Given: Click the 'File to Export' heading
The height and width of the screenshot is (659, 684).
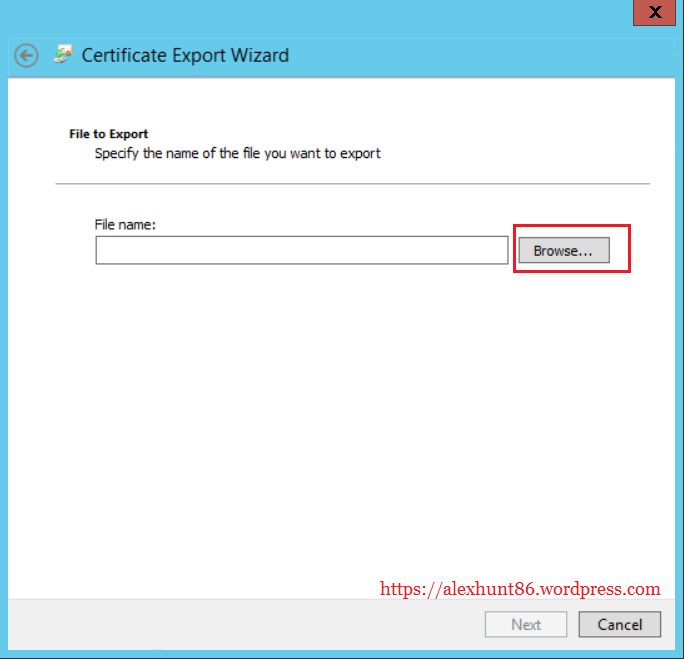Looking at the screenshot, I should tap(109, 134).
